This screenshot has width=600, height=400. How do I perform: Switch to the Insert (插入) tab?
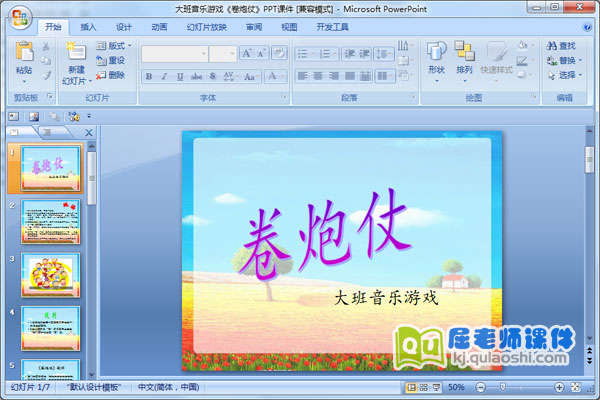[88, 27]
